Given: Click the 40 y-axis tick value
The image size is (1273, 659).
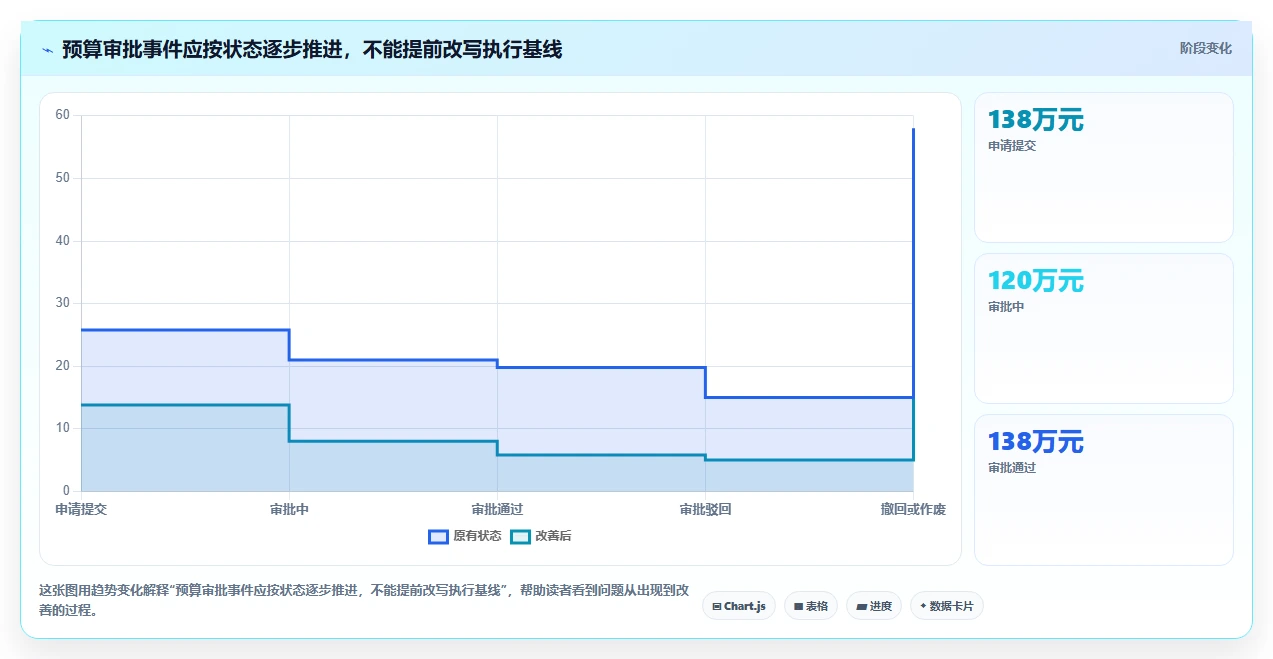Looking at the screenshot, I should [x=63, y=240].
